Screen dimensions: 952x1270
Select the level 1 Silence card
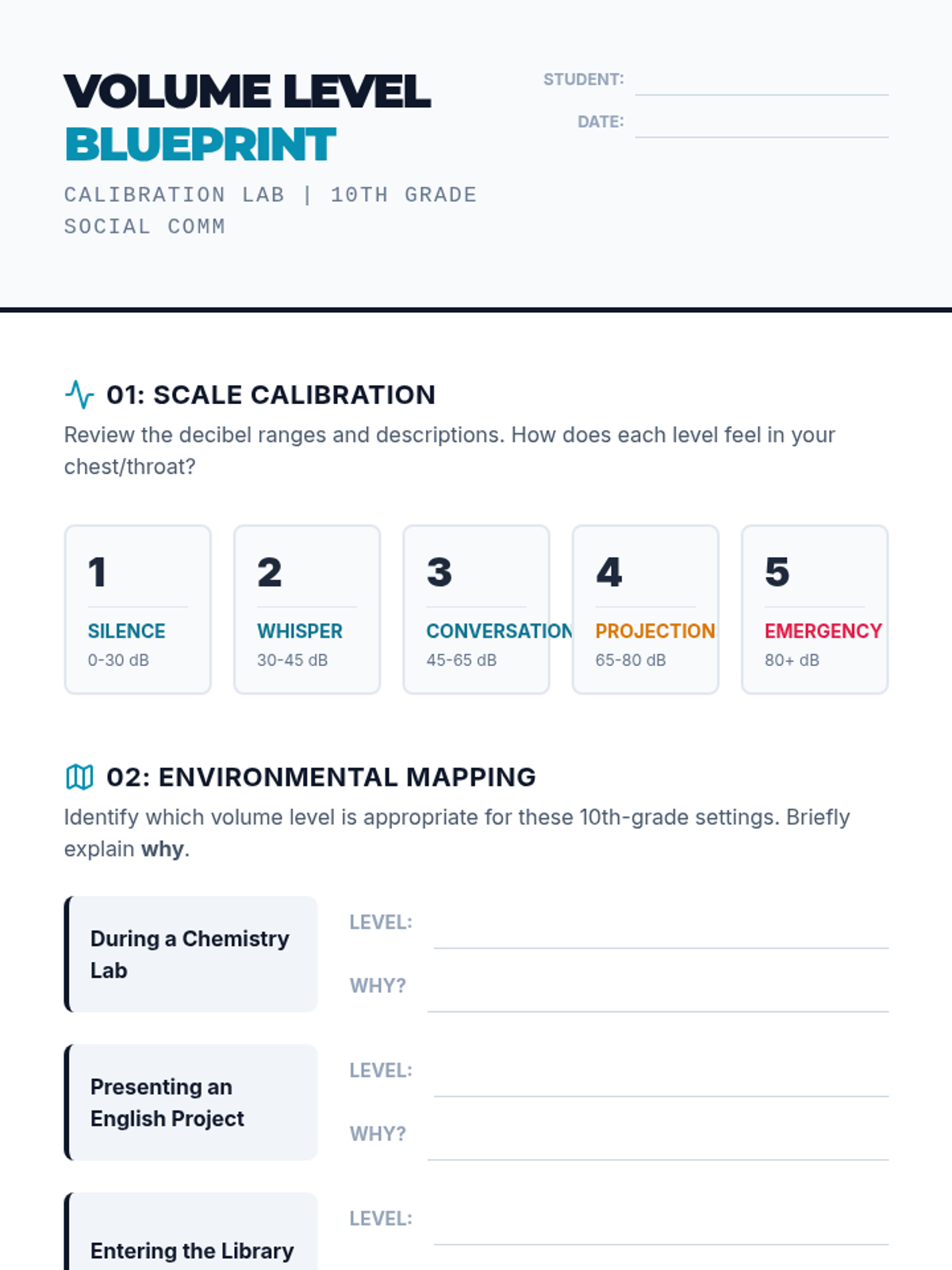(x=138, y=610)
